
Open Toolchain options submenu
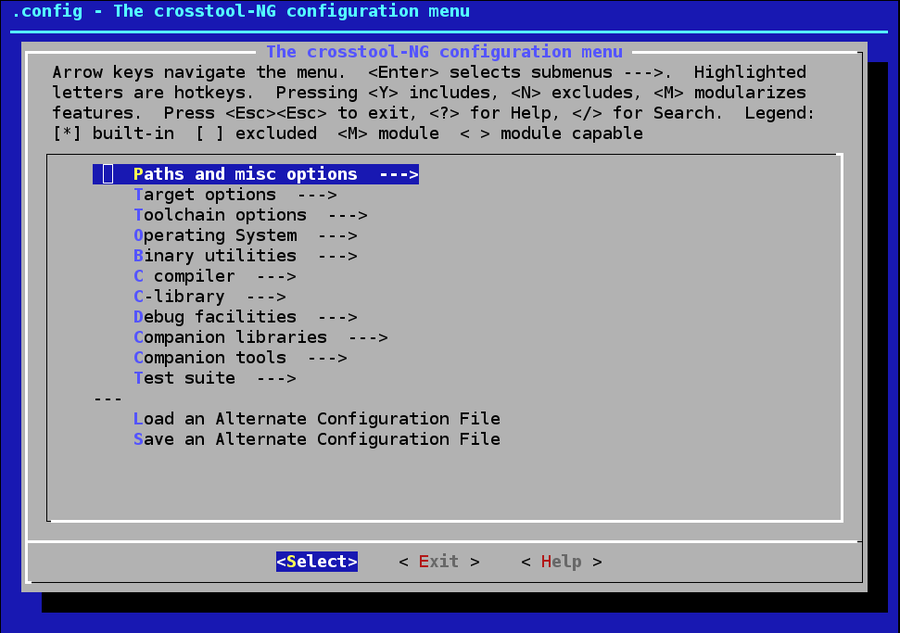(x=250, y=215)
